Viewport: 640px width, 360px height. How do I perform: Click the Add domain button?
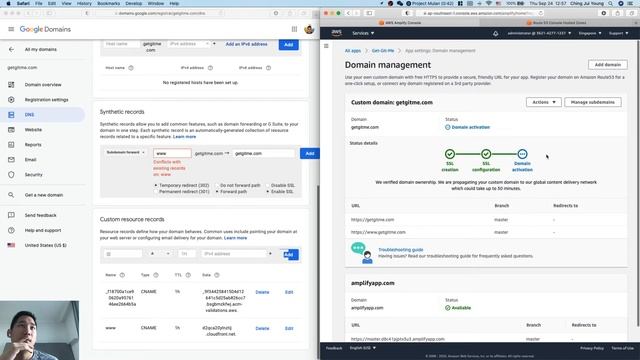pos(607,65)
